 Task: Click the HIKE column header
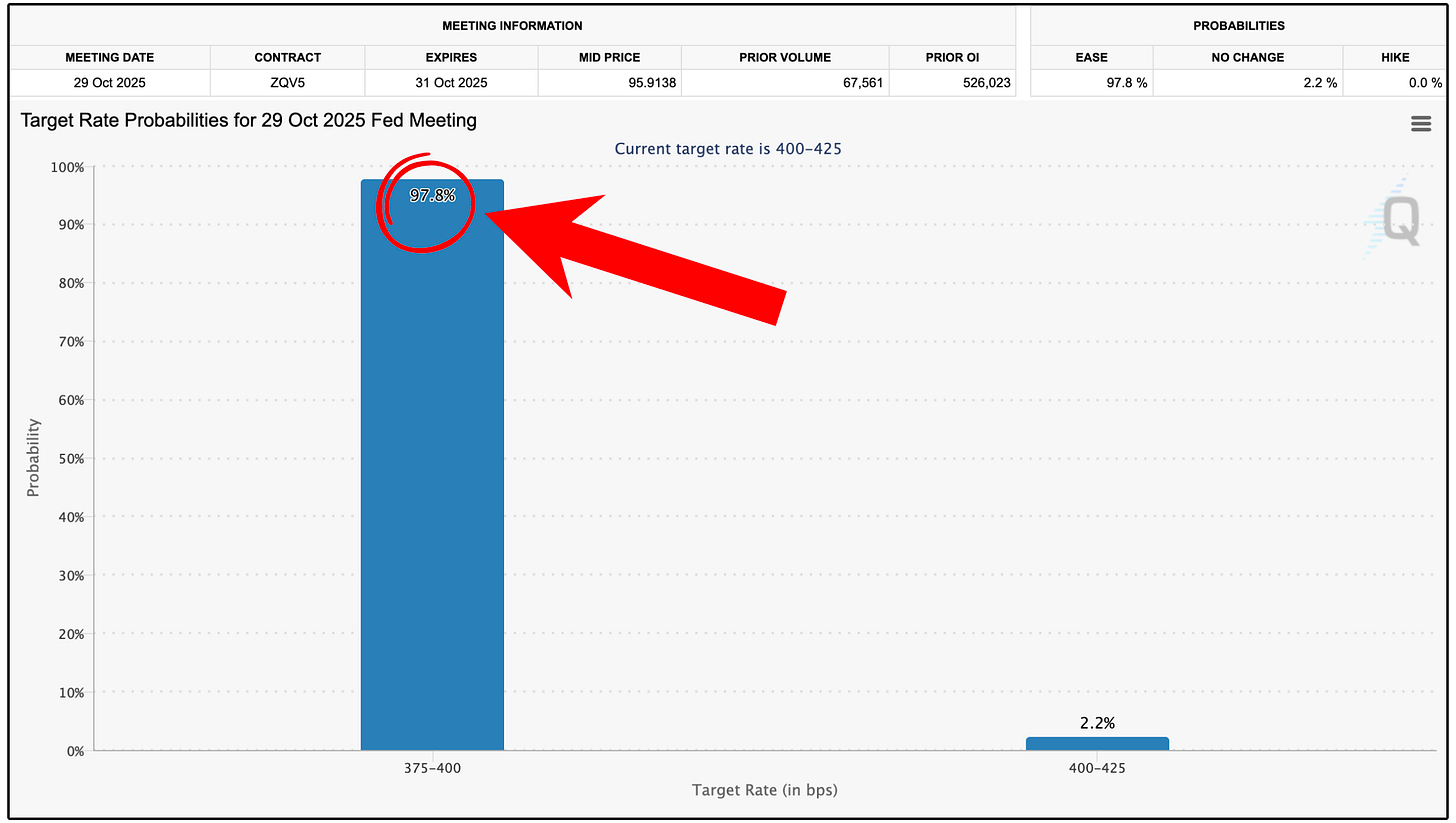tap(1395, 57)
